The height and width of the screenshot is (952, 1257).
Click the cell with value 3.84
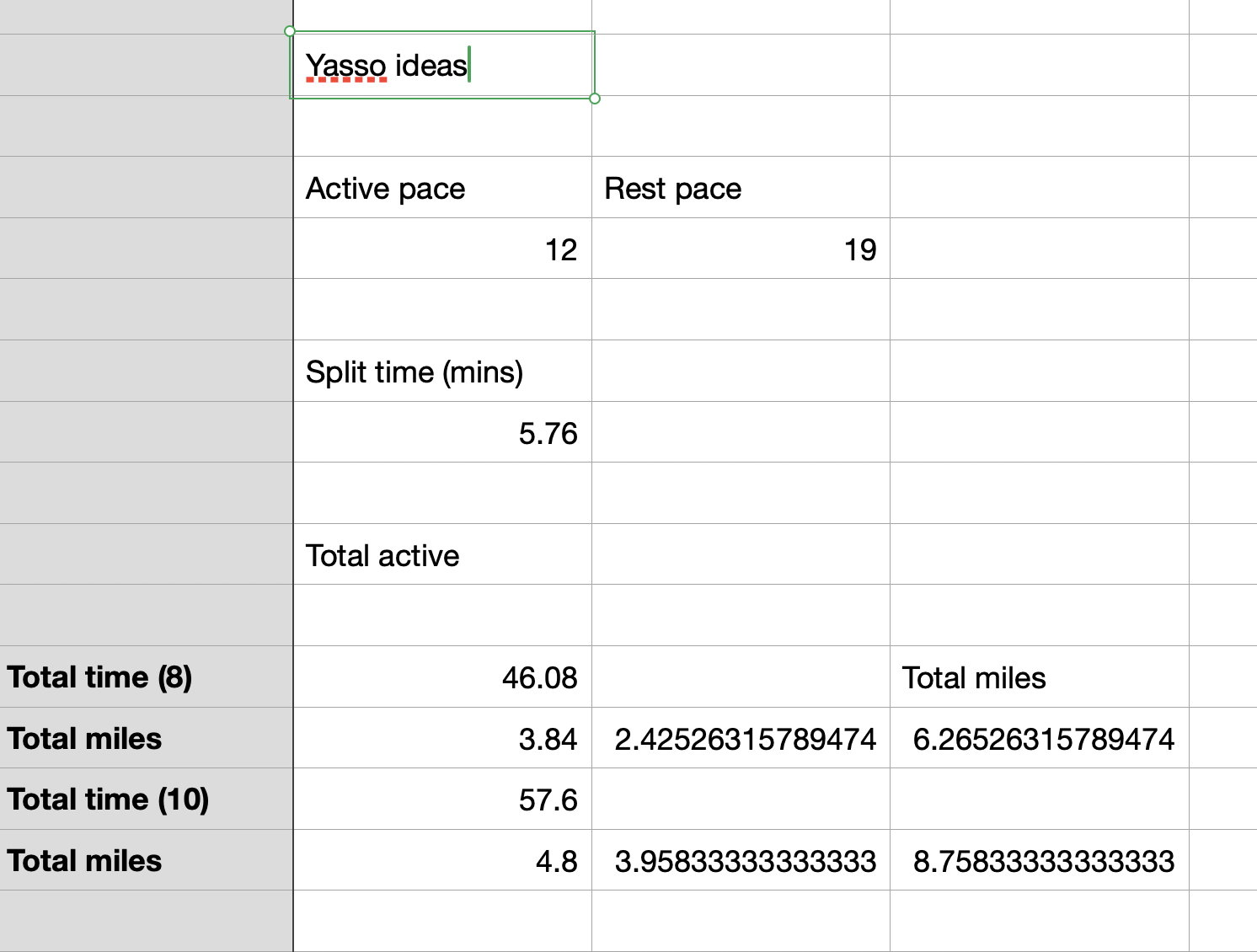(x=442, y=739)
